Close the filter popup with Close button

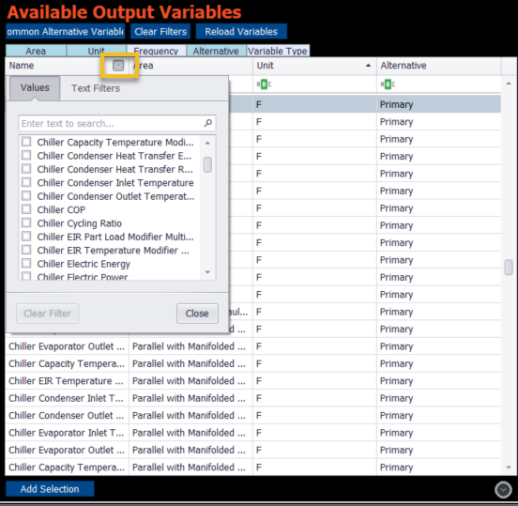point(197,313)
